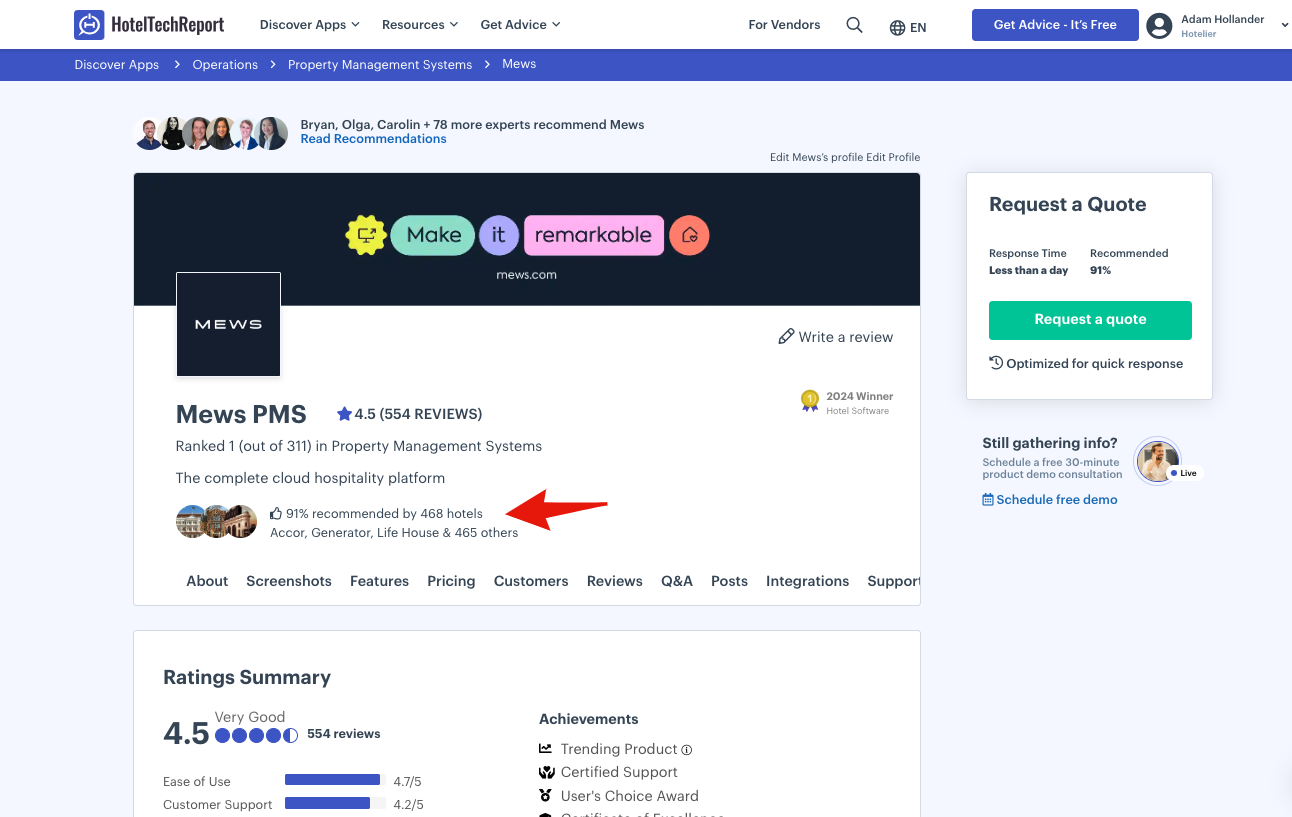Click the Request a quote button
Viewport: 1292px width, 817px height.
(1090, 320)
